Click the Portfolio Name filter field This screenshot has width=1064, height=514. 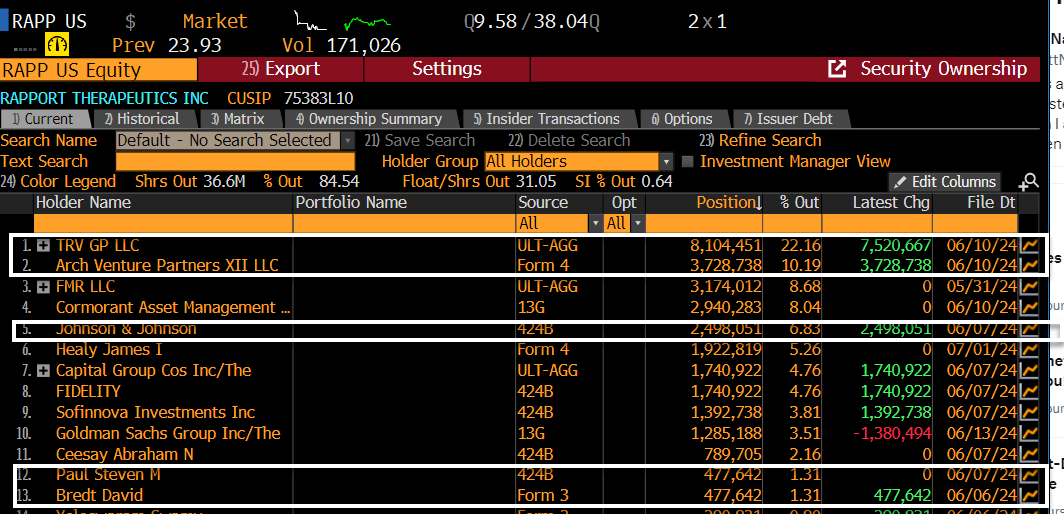(x=404, y=223)
